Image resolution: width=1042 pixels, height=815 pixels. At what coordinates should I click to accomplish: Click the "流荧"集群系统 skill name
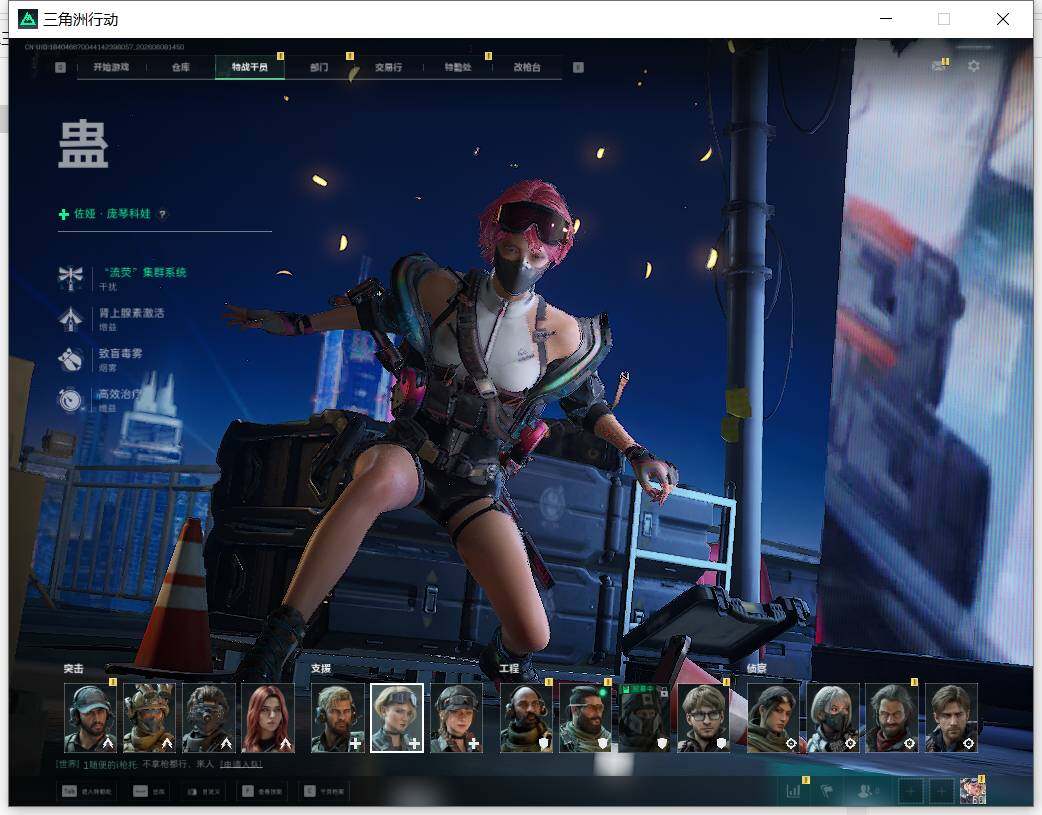145,272
